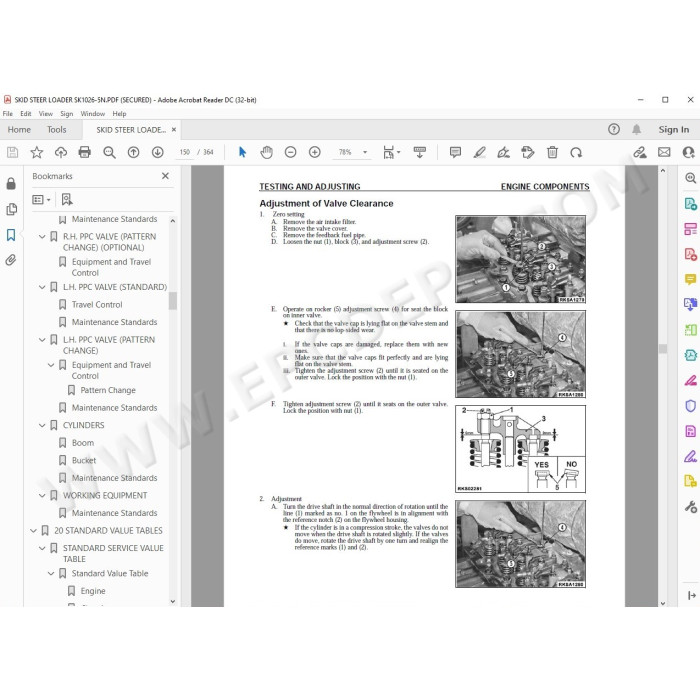Viewport: 700px width, 700px height.
Task: Click the page number input field
Action: coord(185,153)
